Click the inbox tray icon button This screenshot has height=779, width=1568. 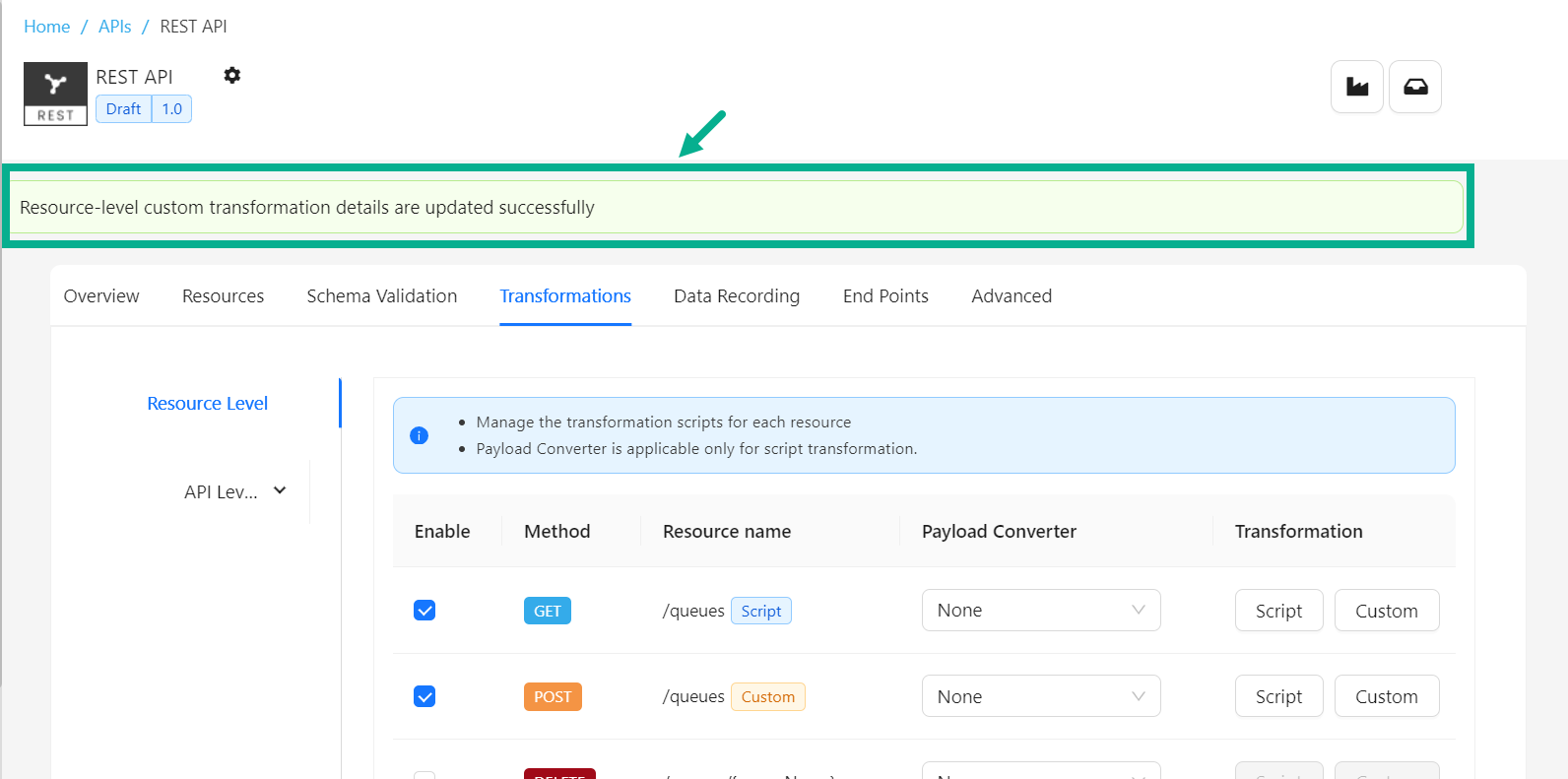click(1414, 87)
